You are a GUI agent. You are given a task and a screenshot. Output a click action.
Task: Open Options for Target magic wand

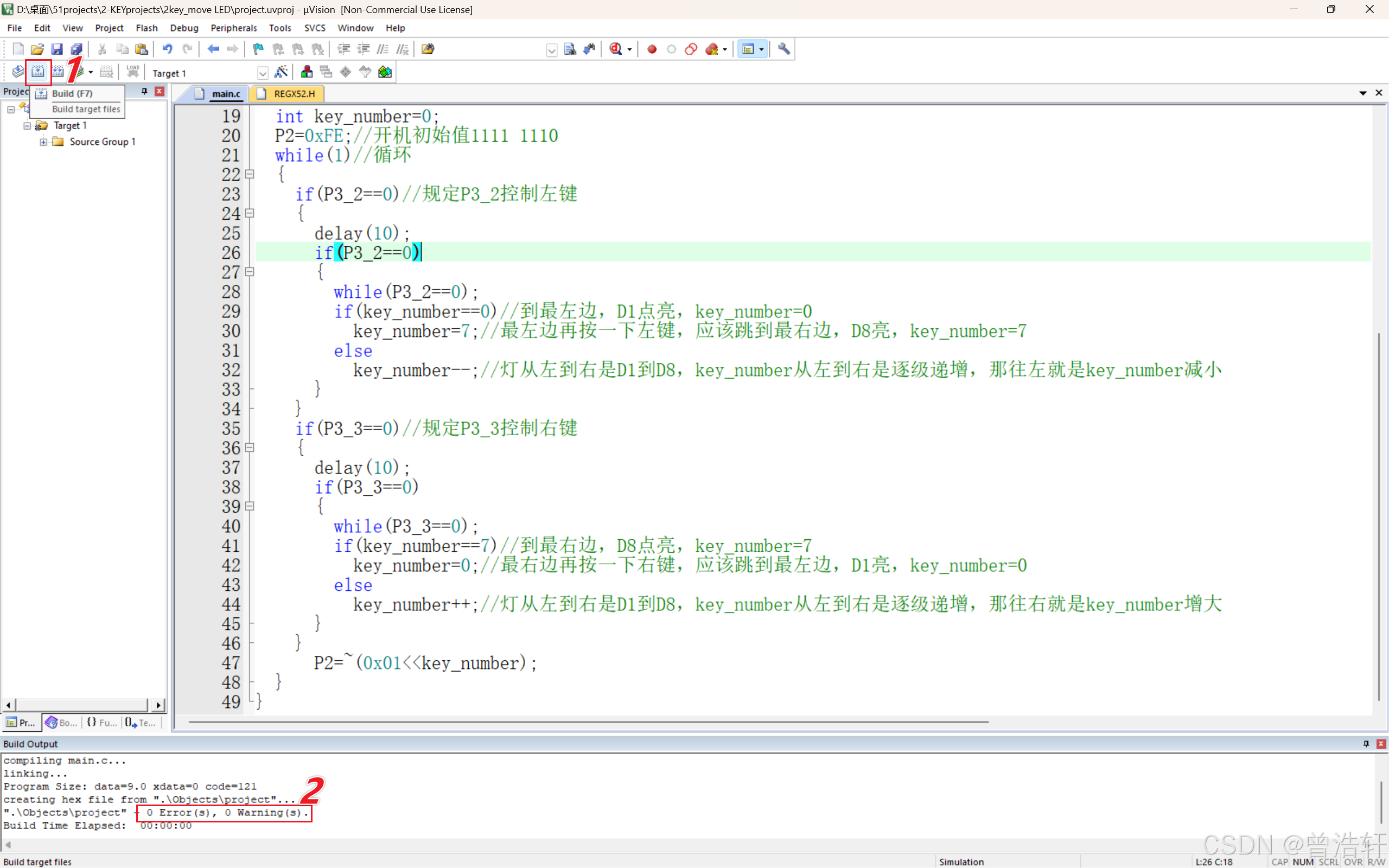(x=281, y=72)
